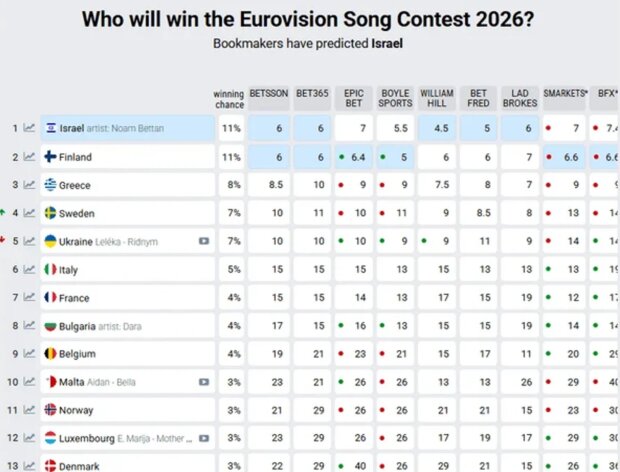620x472 pixels.
Task: Click the Finland flag icon
Action: pyautogui.click(x=50, y=157)
